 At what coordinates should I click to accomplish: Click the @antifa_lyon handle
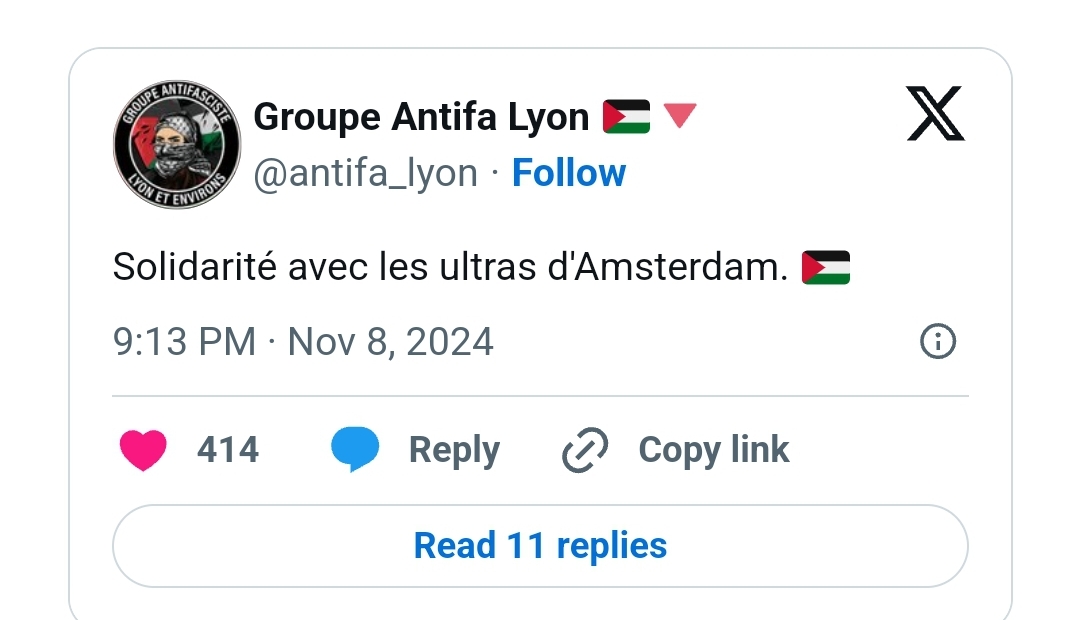coord(366,173)
